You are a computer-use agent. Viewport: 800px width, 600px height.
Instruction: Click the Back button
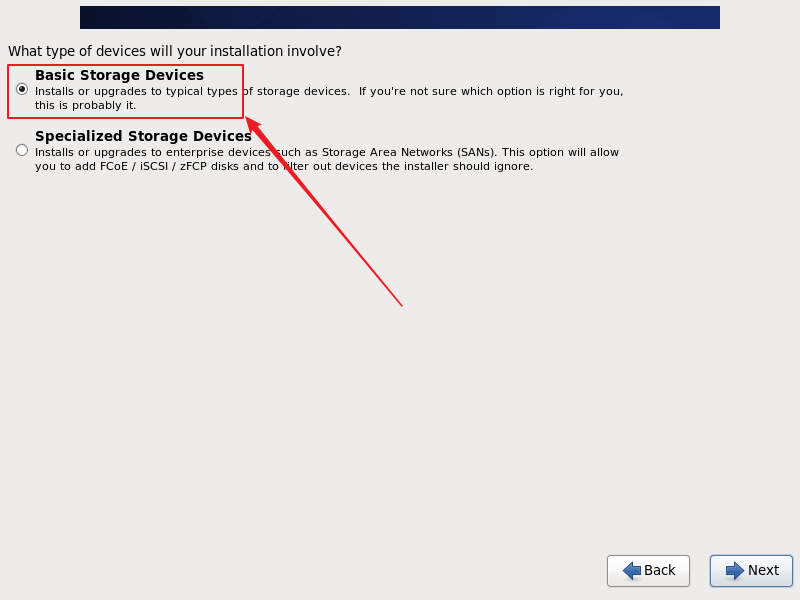(648, 570)
